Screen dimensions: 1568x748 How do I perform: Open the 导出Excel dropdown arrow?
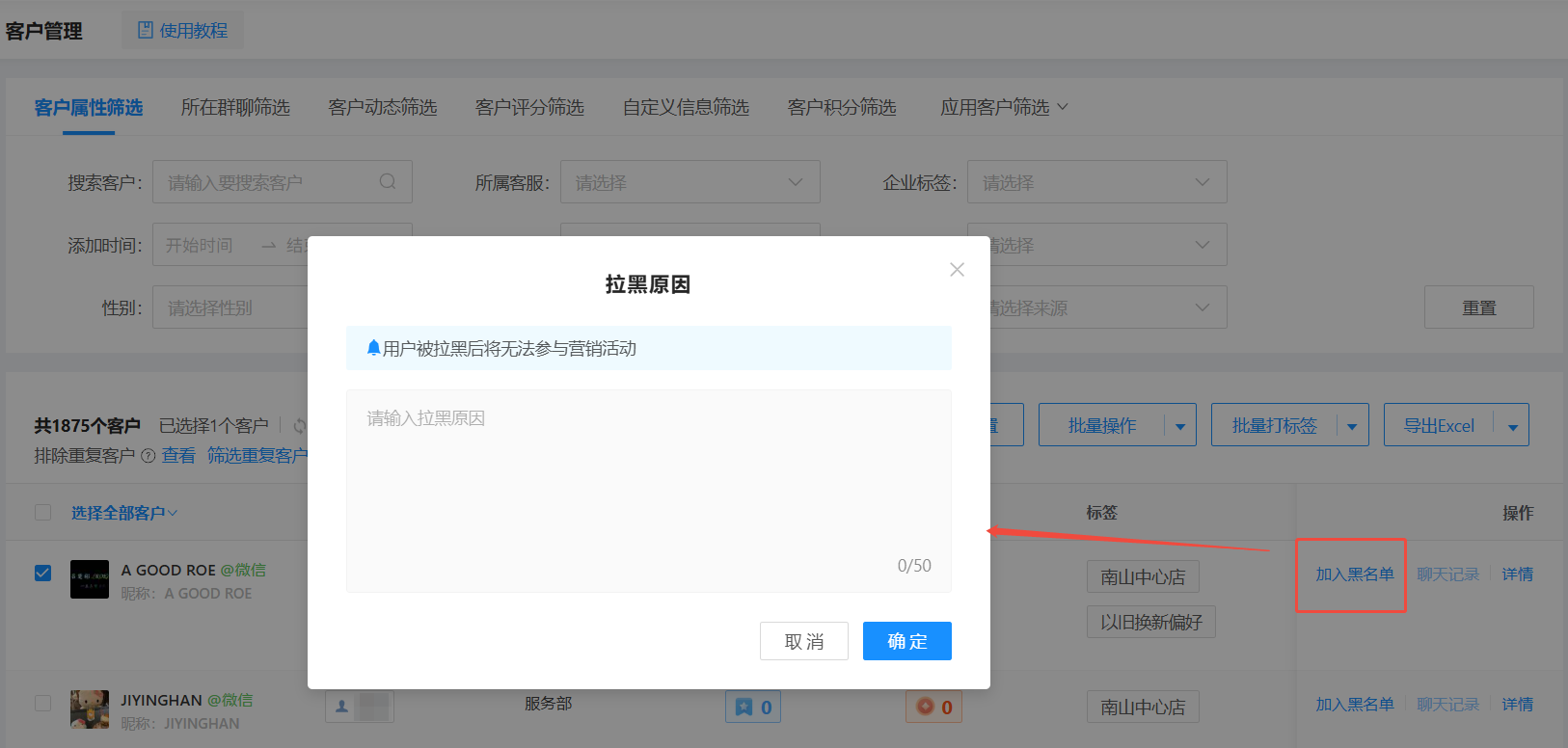1512,426
